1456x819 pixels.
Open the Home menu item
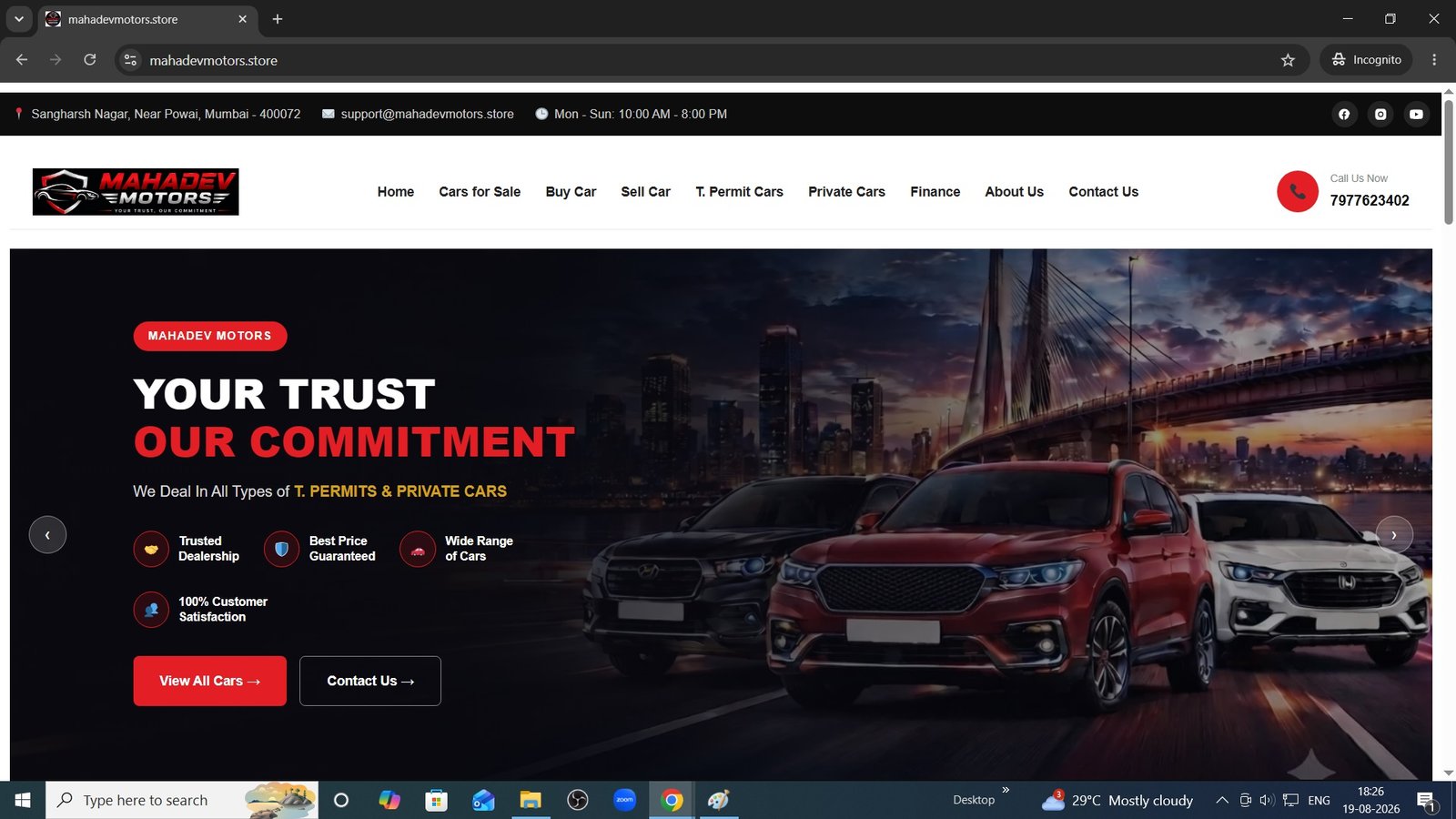click(x=396, y=192)
